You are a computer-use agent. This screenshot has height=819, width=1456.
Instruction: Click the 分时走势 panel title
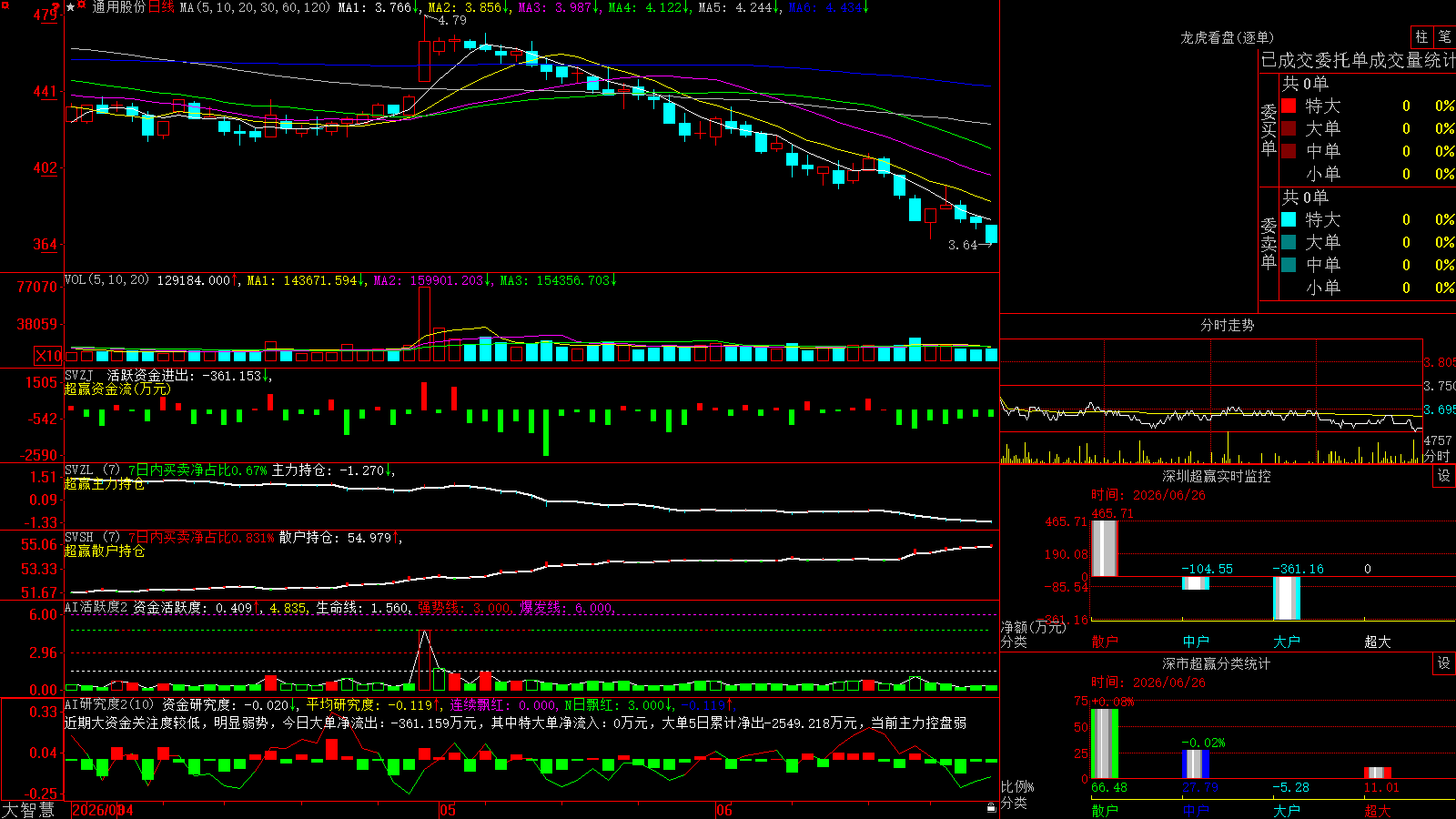click(1228, 326)
